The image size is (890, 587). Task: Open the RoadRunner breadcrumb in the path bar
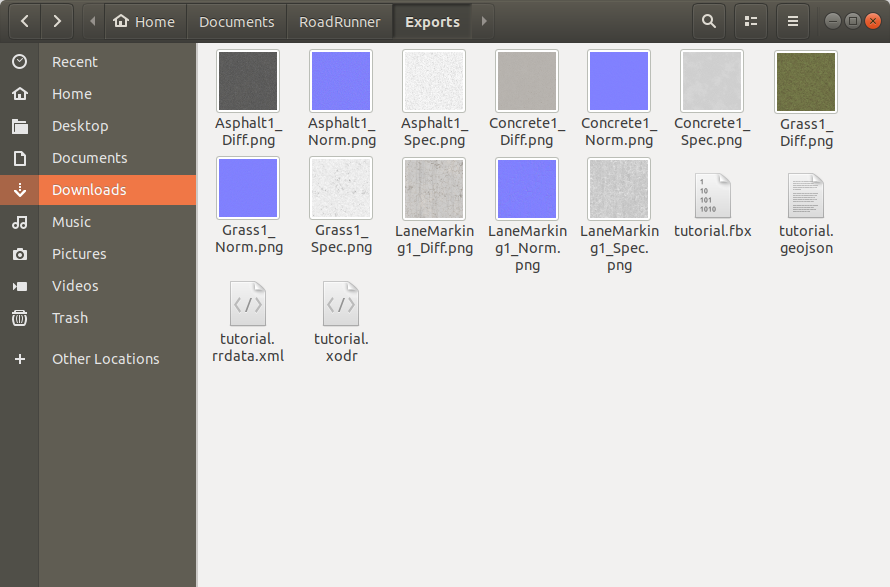[340, 20]
